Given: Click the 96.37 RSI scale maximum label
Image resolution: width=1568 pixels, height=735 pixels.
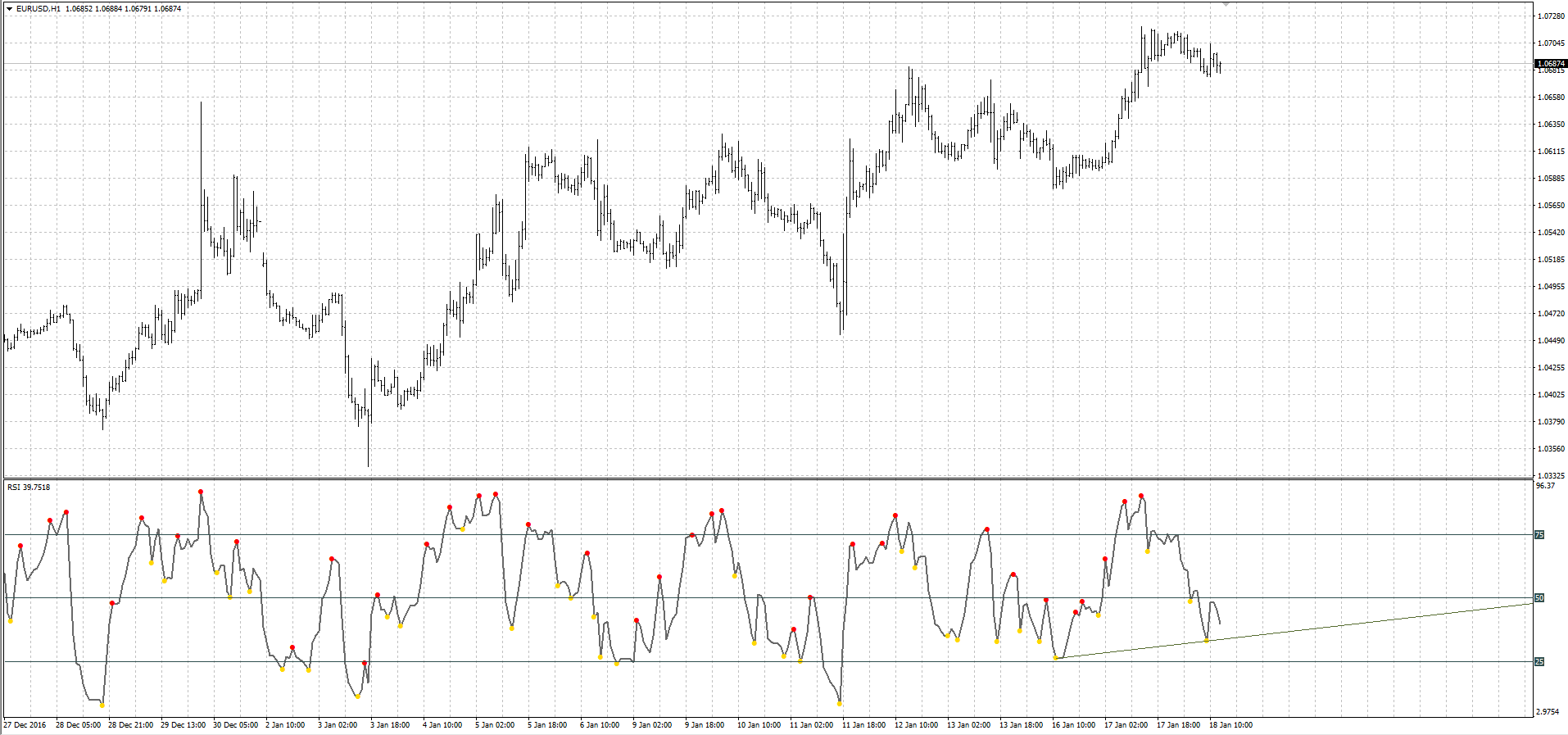Looking at the screenshot, I should tap(1545, 486).
